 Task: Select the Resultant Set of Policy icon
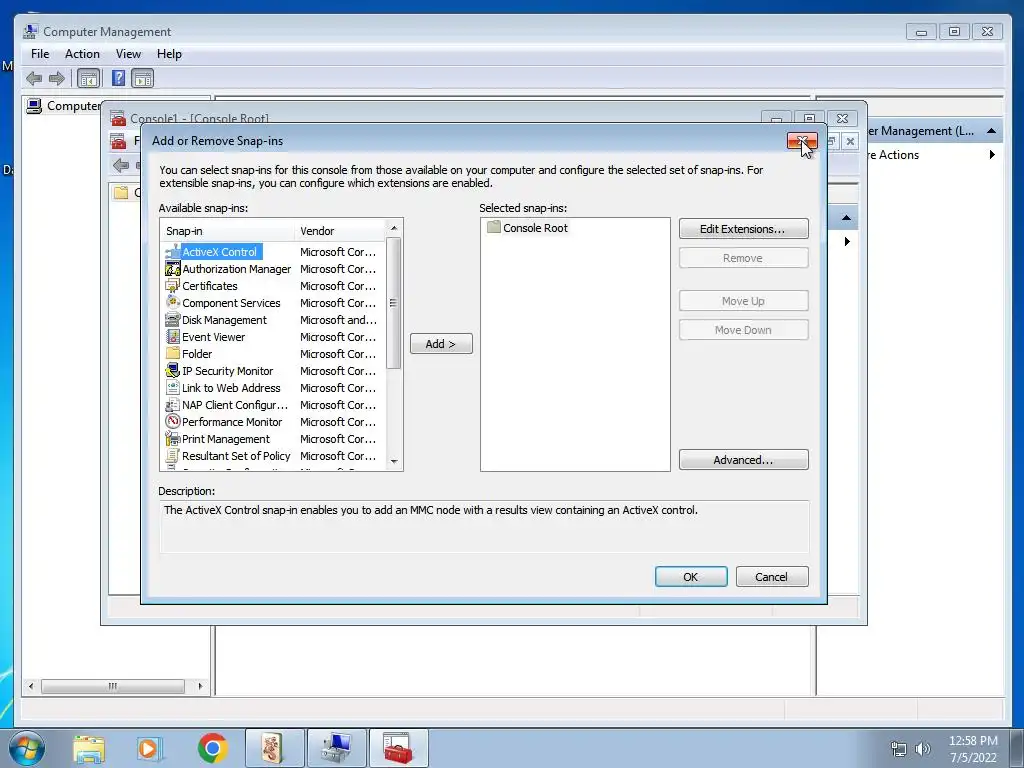(172, 456)
